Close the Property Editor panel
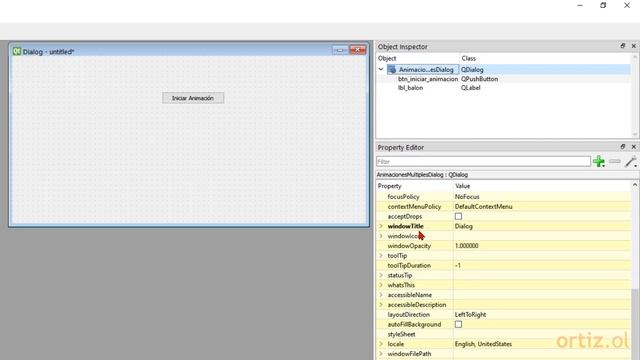640x360 pixels. click(633, 147)
